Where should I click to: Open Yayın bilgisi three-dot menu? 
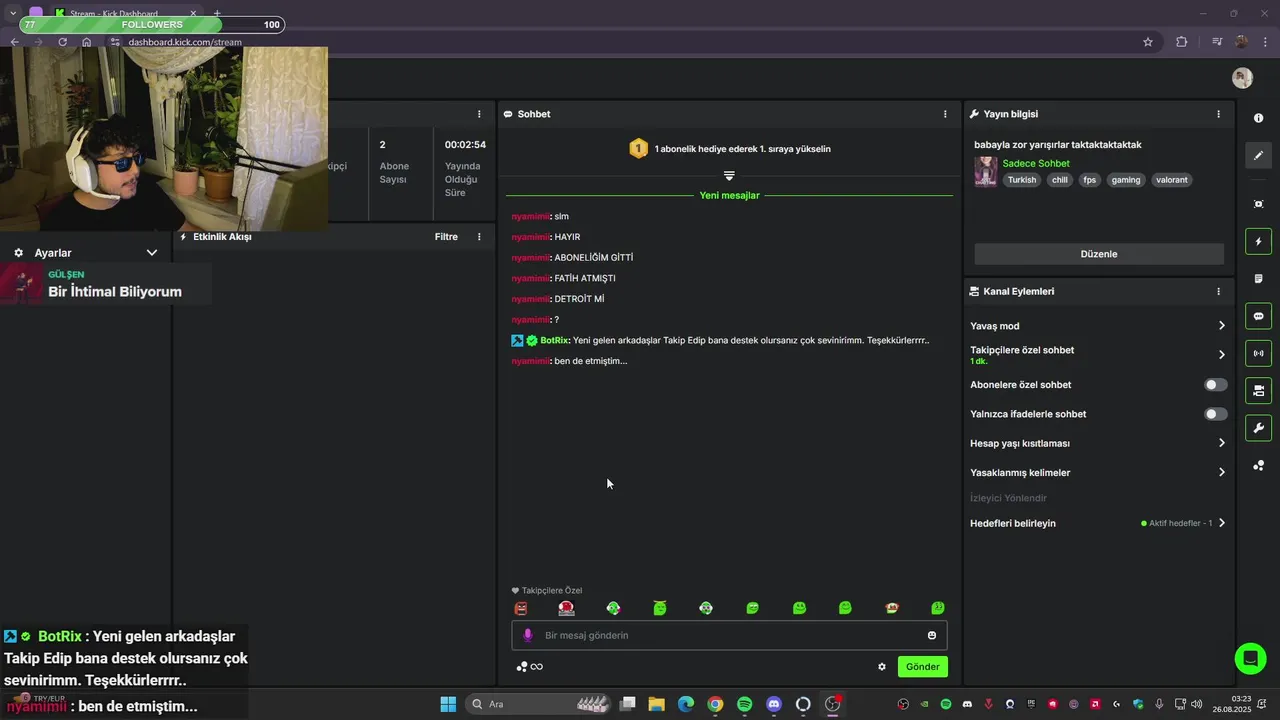pos(1218,114)
